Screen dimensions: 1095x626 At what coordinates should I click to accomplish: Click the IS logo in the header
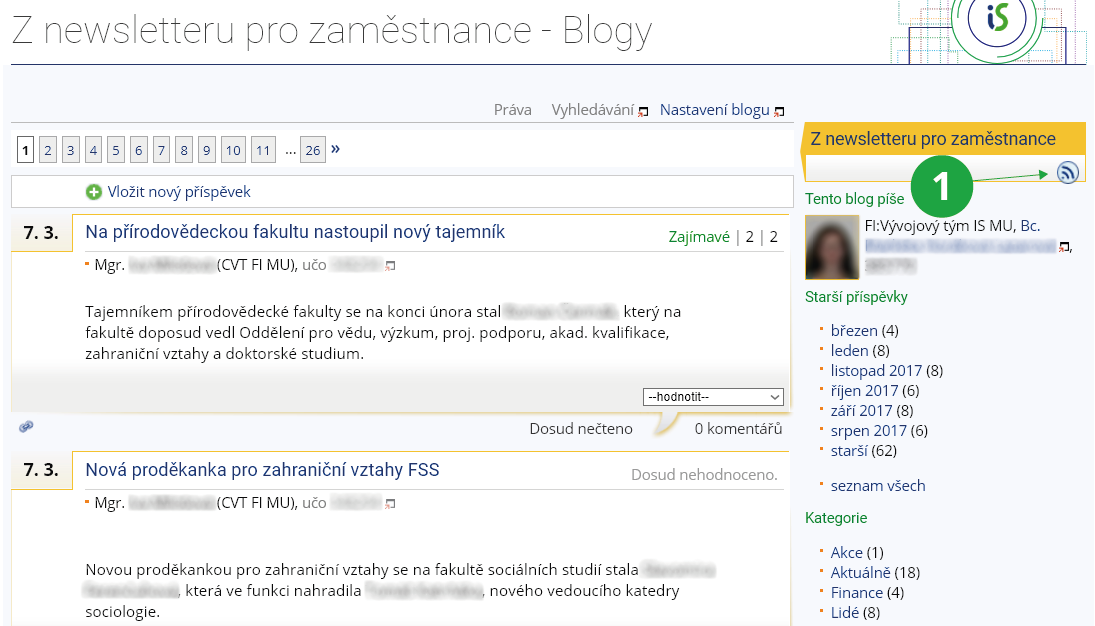pos(996,20)
